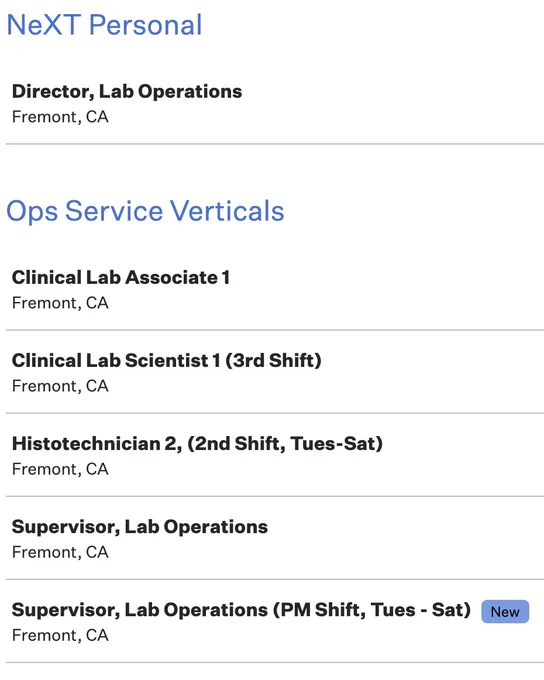
Task: Click the divider line below Director, Lab Operations listing
Action: [x=275, y=144]
